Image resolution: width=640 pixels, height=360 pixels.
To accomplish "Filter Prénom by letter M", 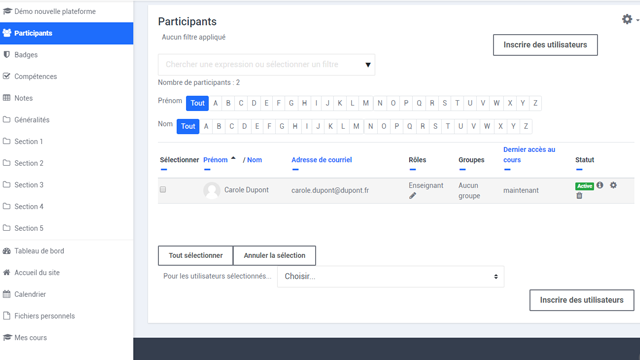I will [x=366, y=103].
